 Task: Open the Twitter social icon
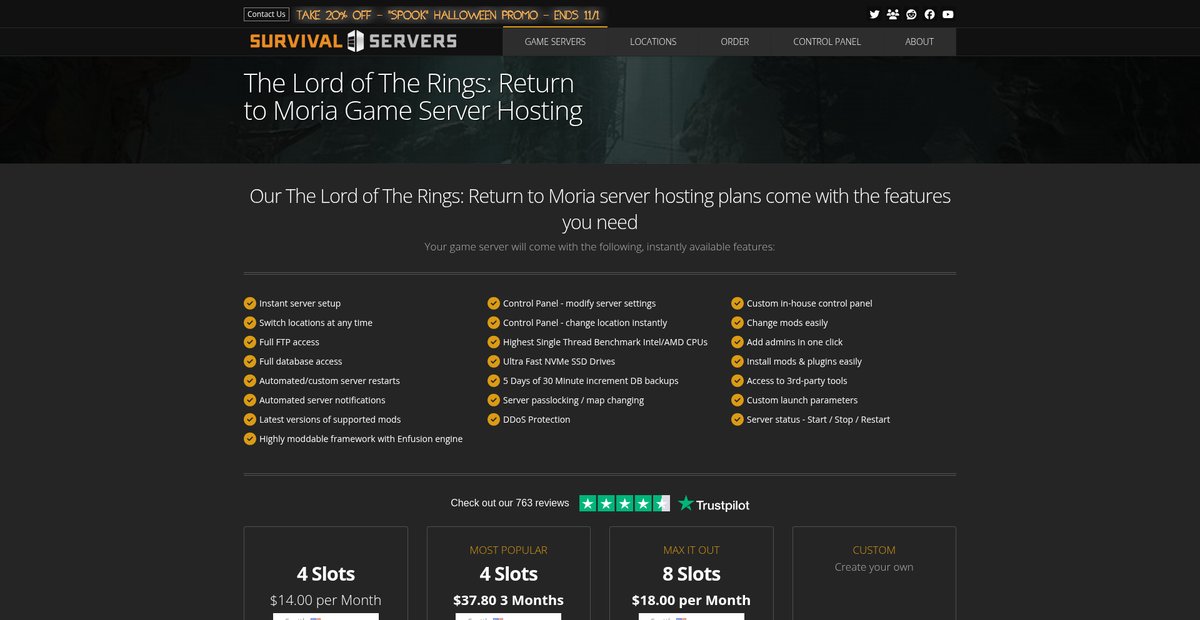pos(874,14)
